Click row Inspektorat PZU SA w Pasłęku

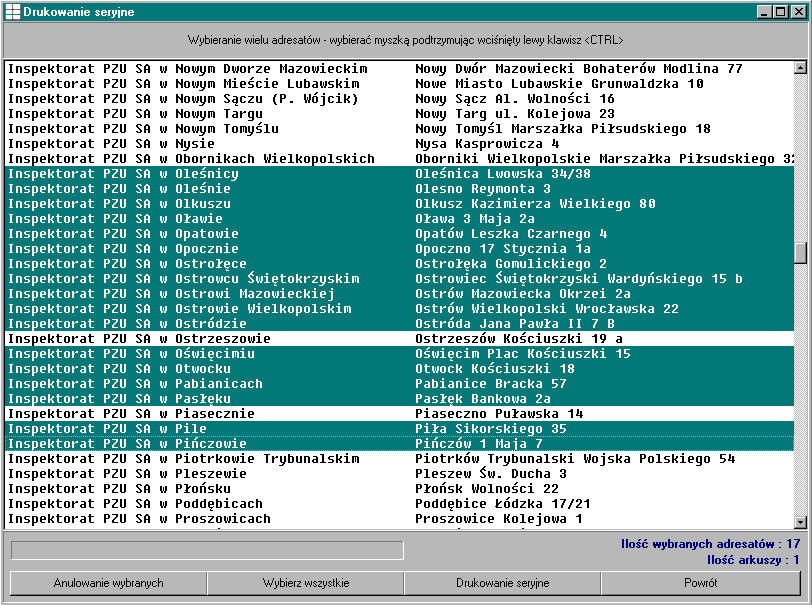[x=399, y=399]
